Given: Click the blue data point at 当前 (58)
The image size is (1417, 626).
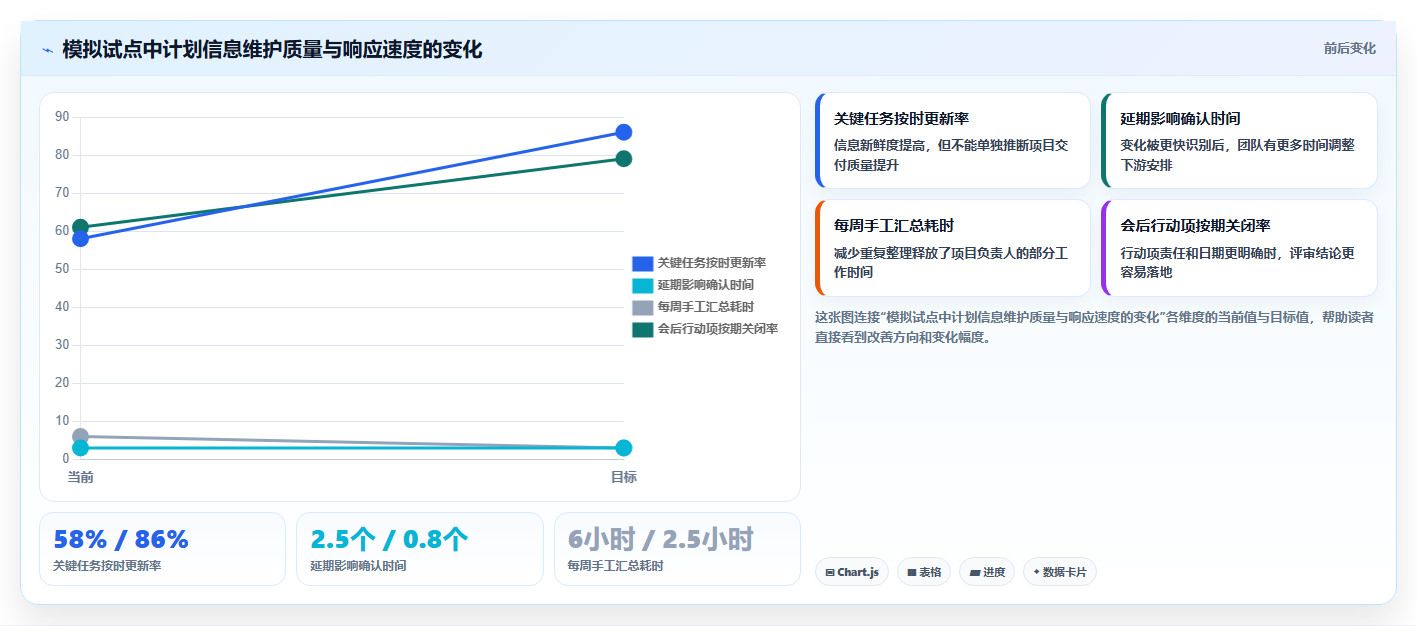Looking at the screenshot, I should click(81, 239).
